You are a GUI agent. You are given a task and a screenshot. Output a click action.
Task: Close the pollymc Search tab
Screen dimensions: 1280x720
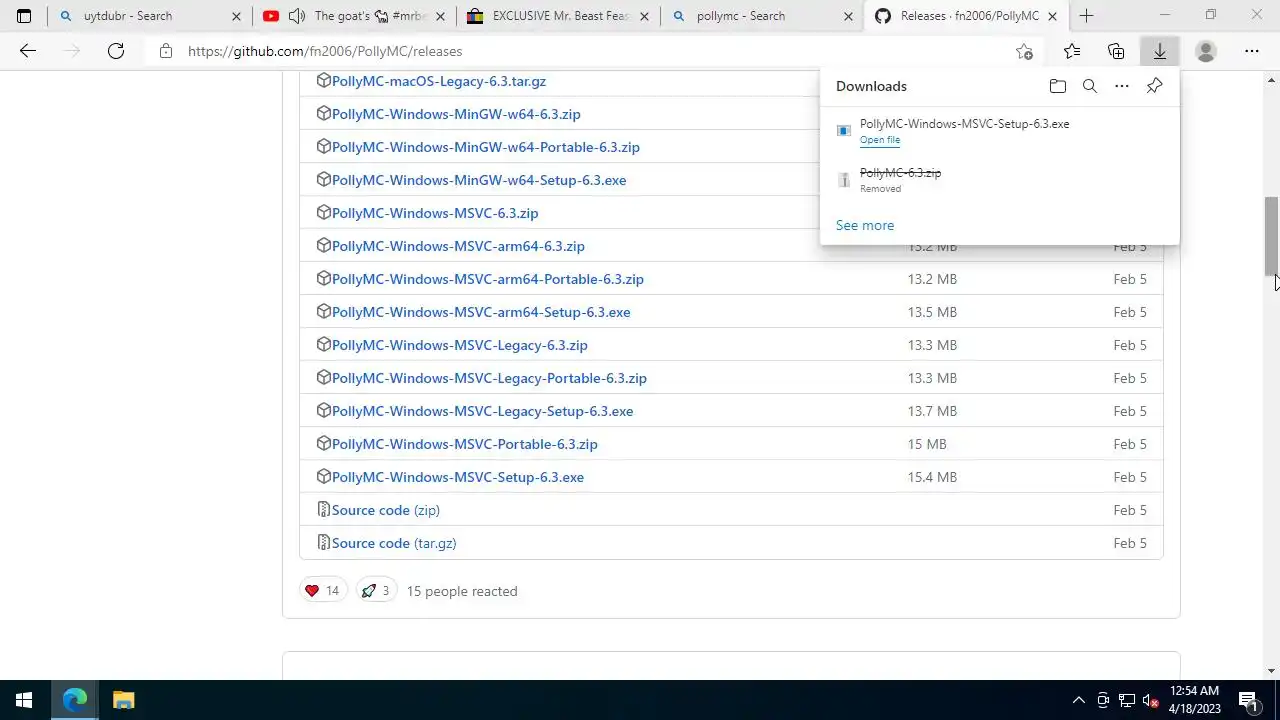[x=848, y=16]
